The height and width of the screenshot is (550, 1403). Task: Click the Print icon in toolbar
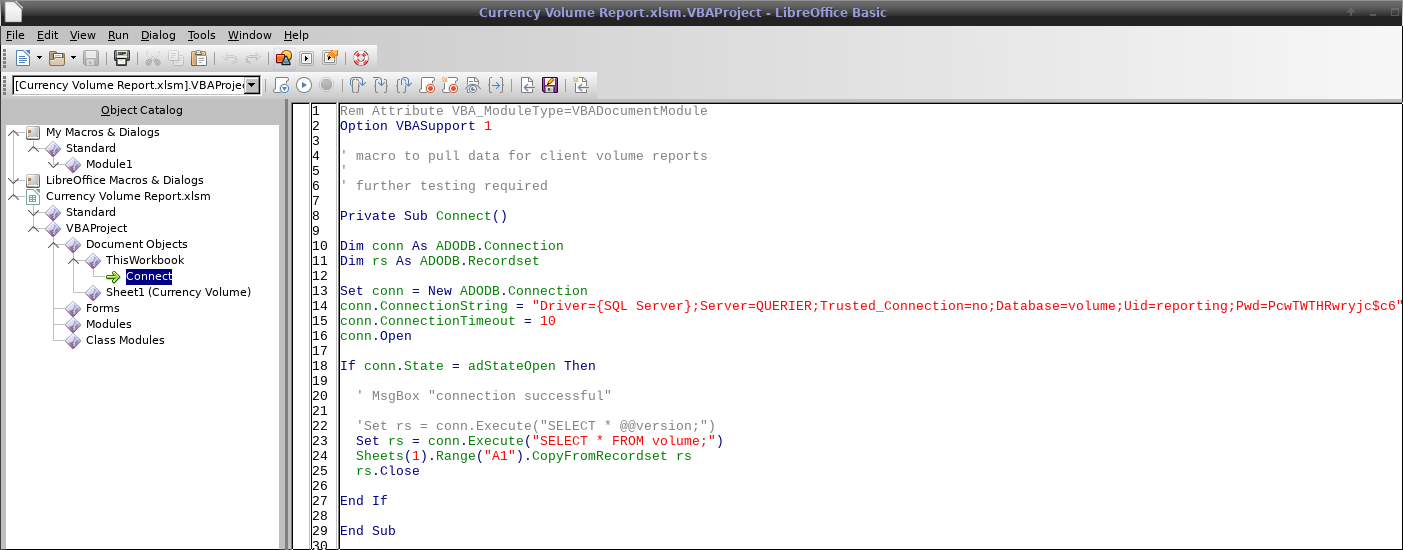click(121, 58)
